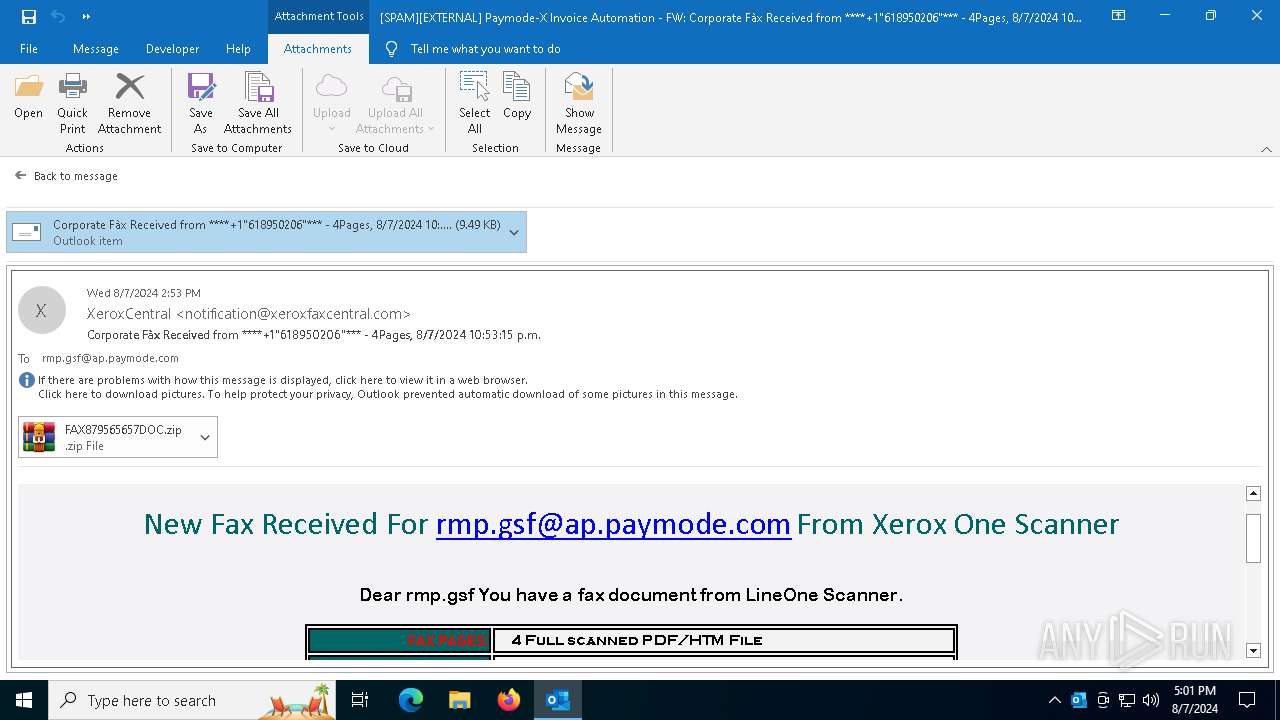Click the greyed-out Upload cloud button
Image resolution: width=1280 pixels, height=720 pixels.
[x=331, y=103]
